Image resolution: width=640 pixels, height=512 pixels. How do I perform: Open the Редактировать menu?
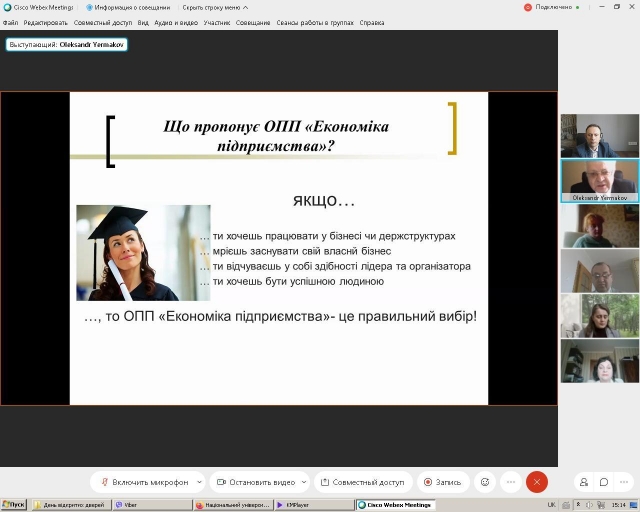[45, 23]
